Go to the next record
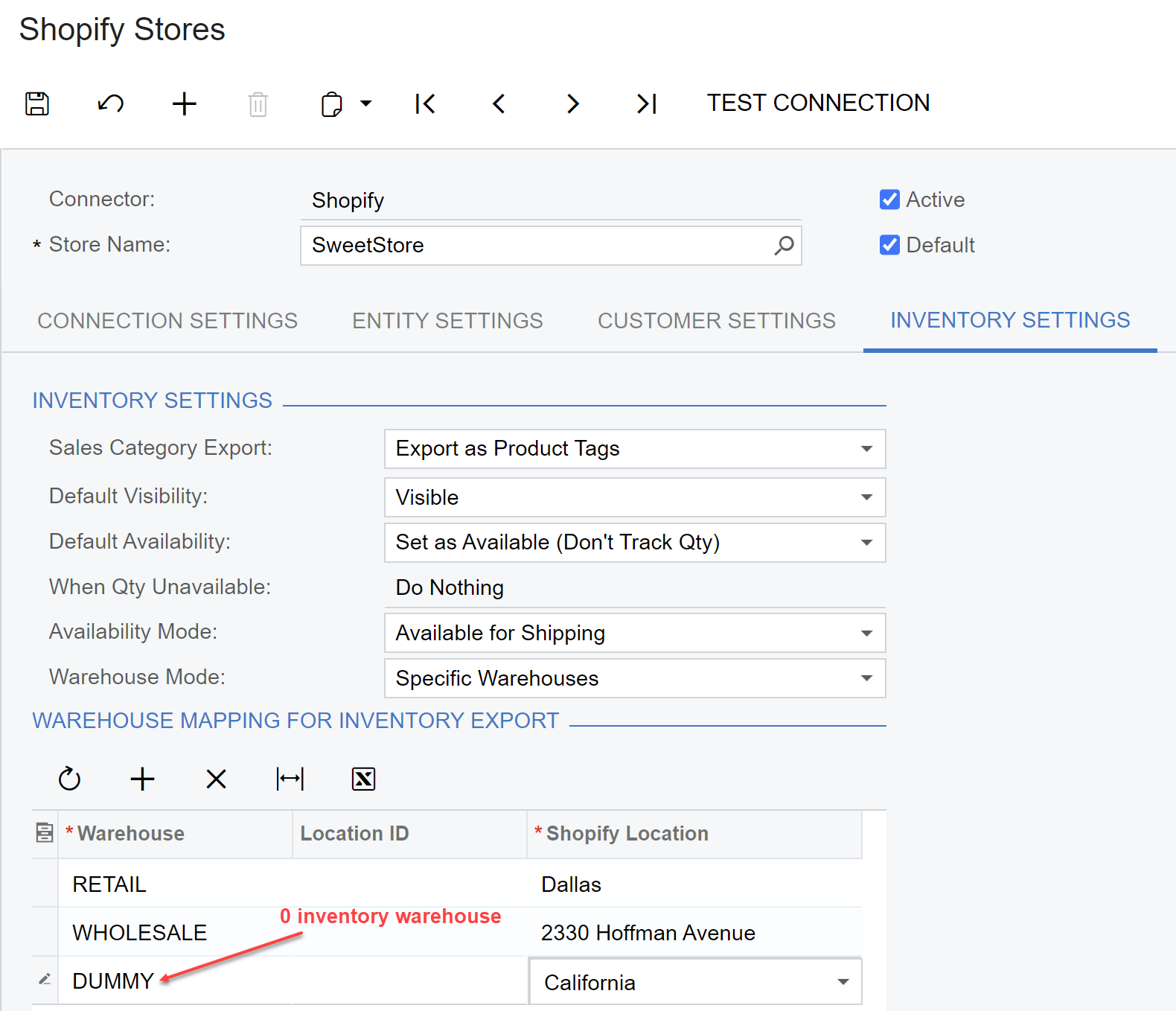1176x1011 pixels. coord(572,103)
